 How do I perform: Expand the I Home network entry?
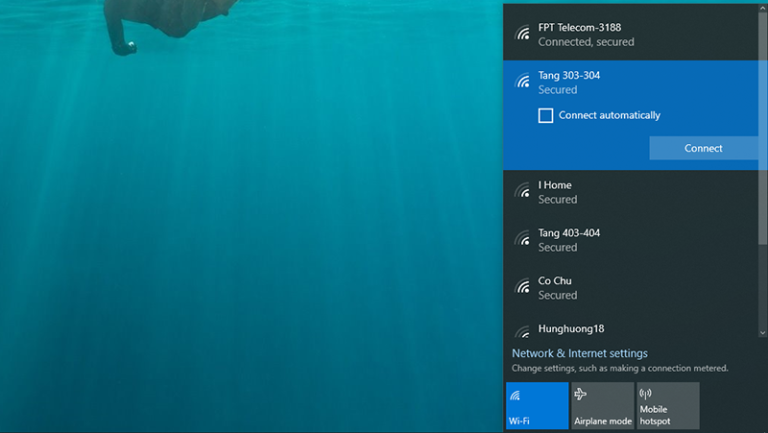(630, 191)
